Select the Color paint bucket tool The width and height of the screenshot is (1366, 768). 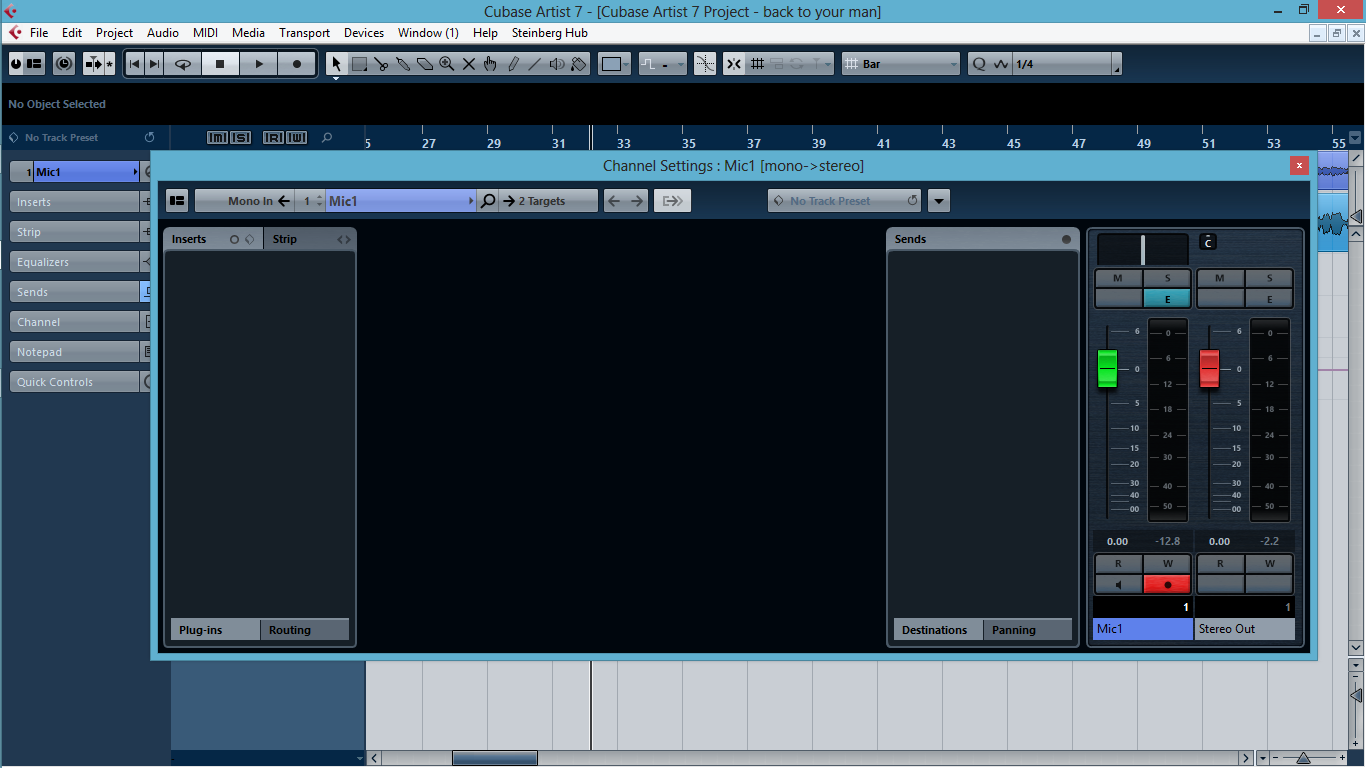tap(578, 64)
